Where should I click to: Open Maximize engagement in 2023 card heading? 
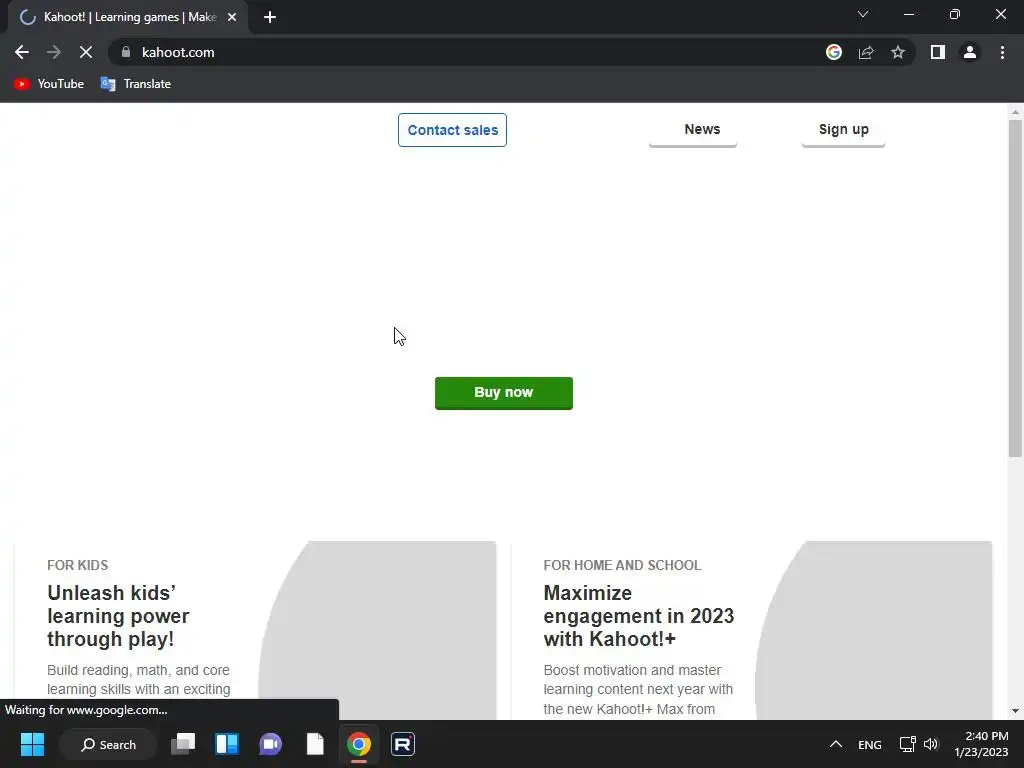pos(639,616)
